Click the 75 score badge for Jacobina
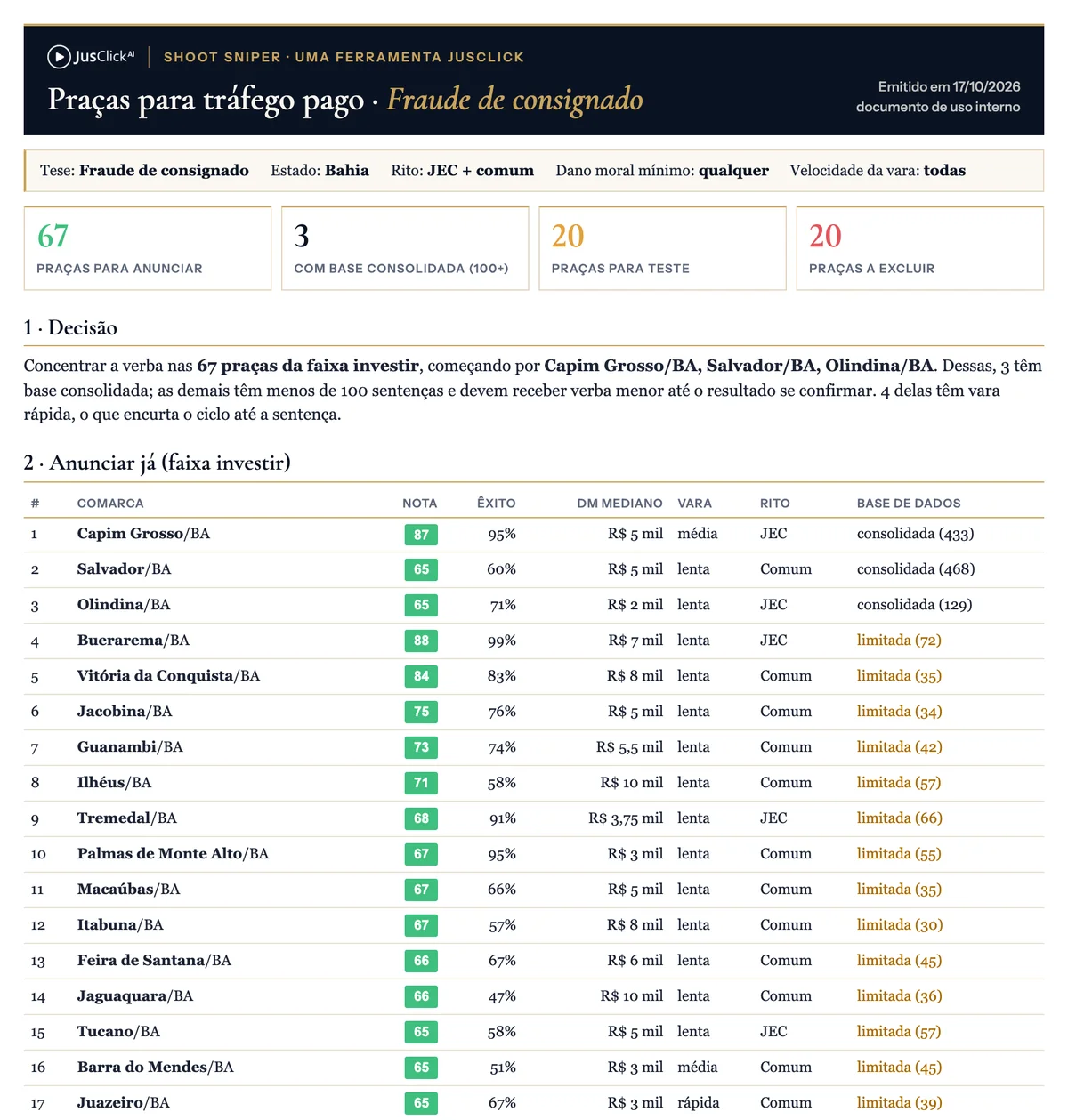 click(x=421, y=712)
